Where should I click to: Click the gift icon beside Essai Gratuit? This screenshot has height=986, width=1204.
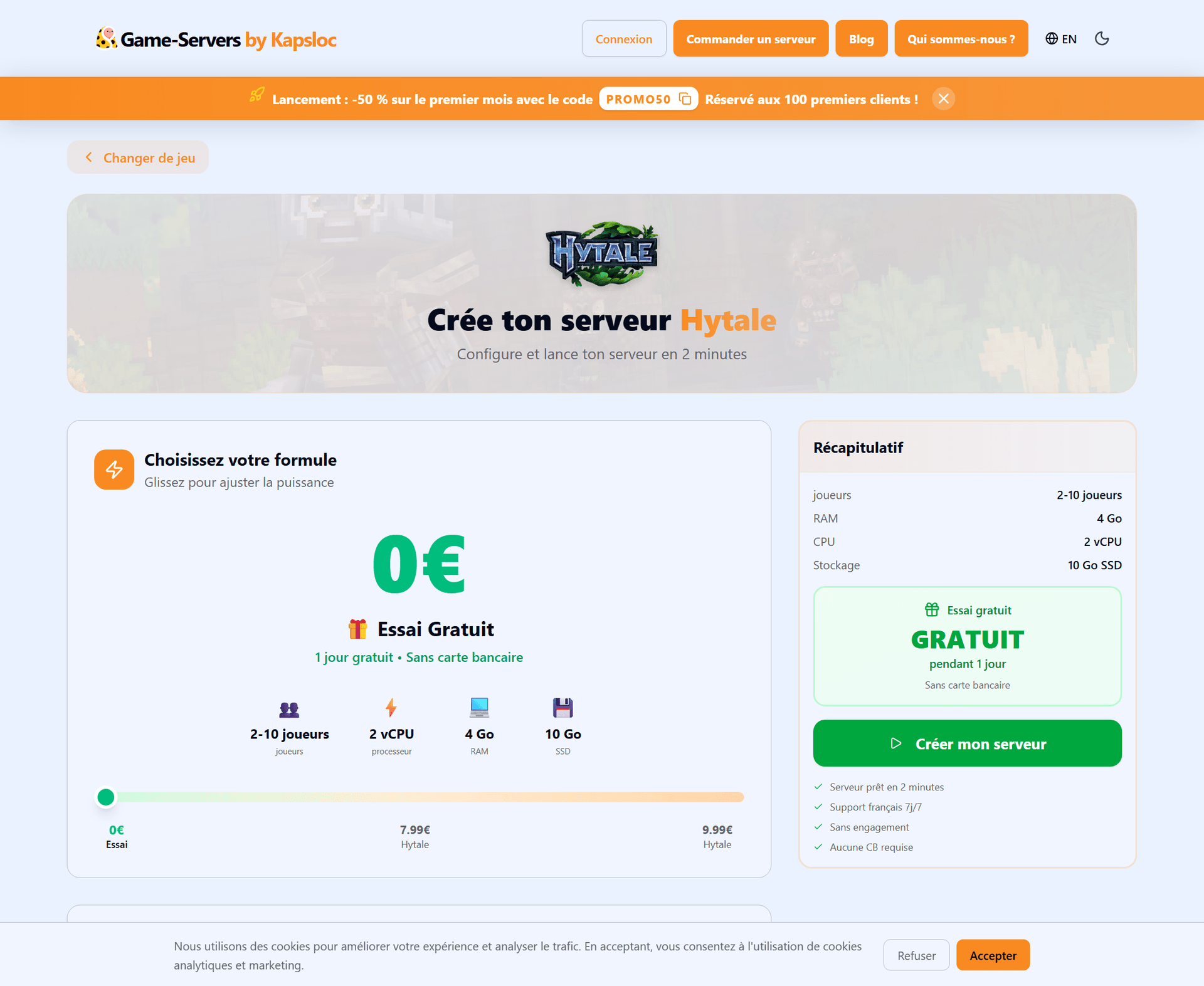[x=357, y=629]
